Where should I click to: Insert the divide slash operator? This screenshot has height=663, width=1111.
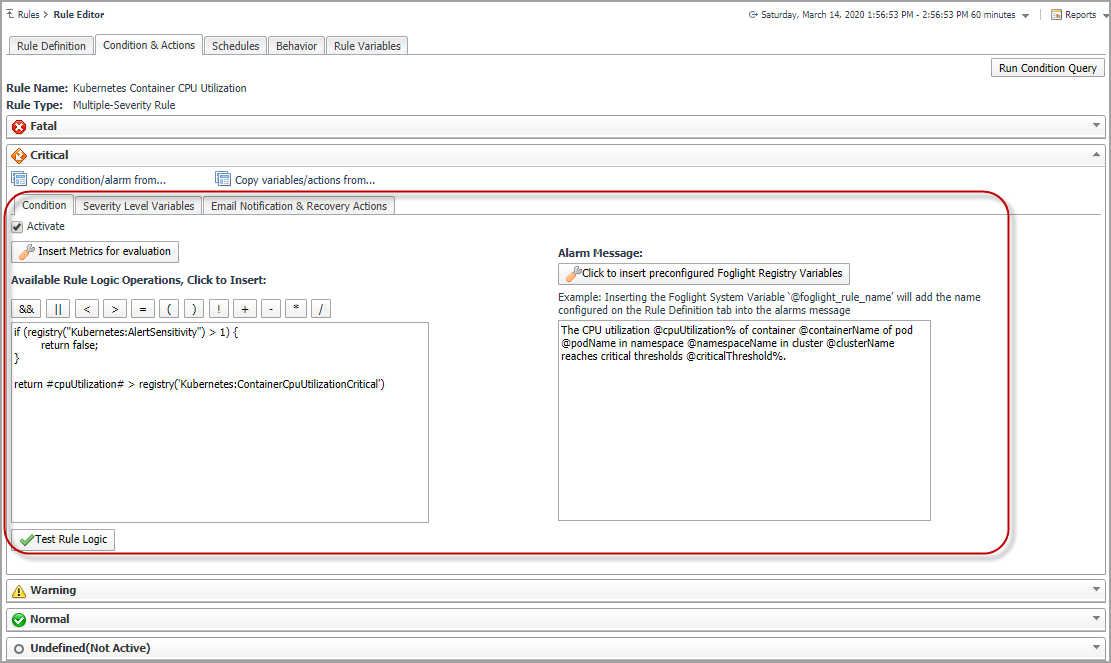(321, 309)
